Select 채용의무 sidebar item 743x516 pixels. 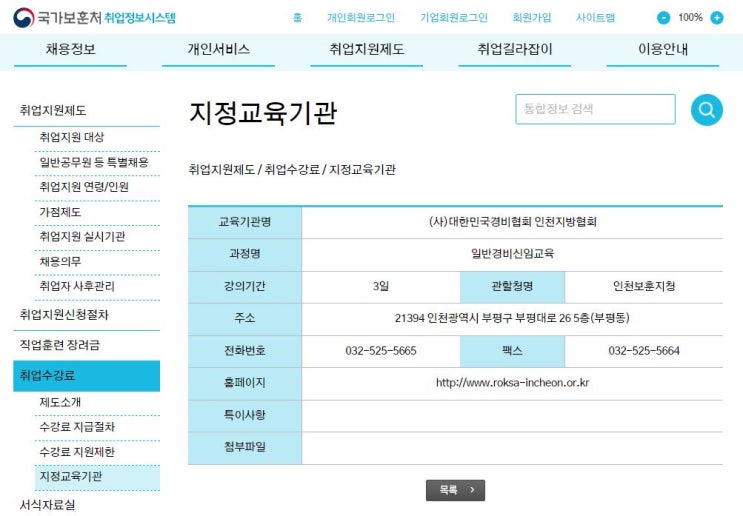60,262
